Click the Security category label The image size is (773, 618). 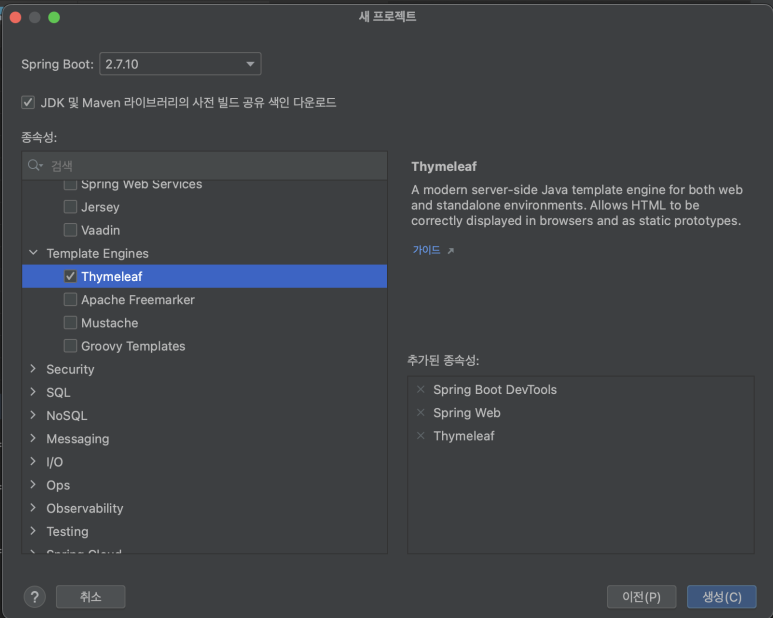tap(70, 369)
